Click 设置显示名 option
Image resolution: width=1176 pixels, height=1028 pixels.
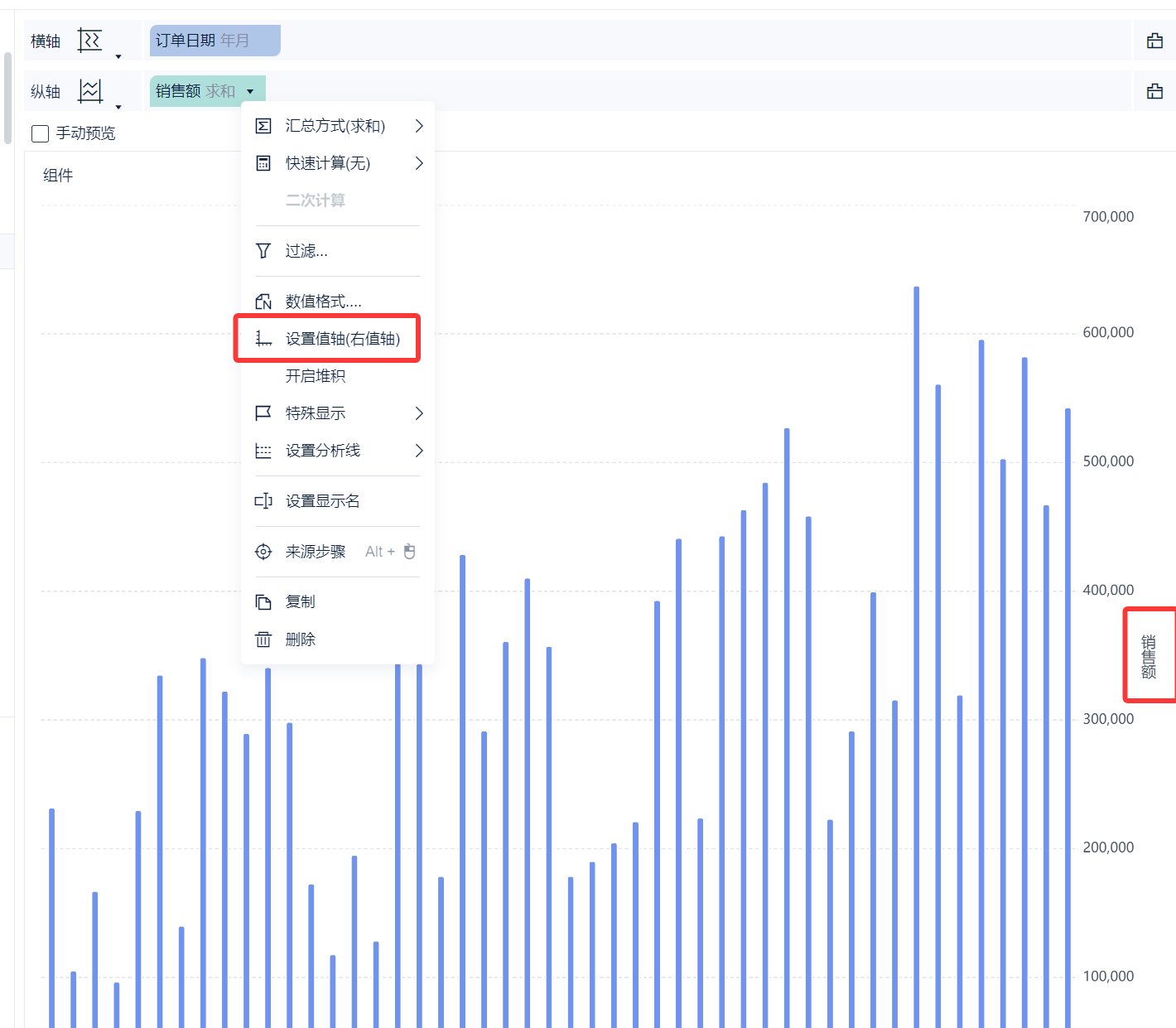tap(322, 501)
